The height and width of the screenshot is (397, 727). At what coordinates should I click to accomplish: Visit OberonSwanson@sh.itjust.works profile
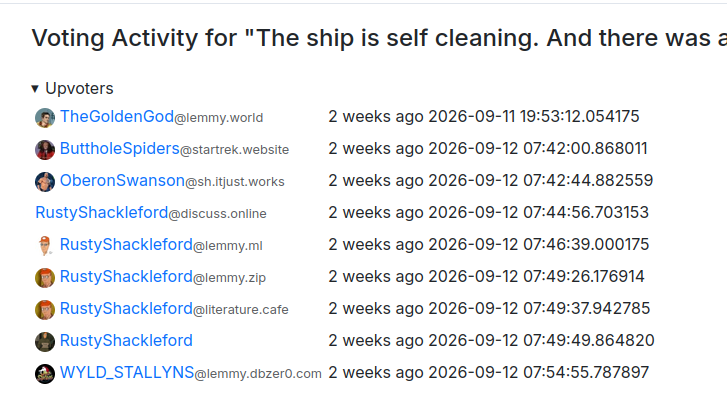(x=172, y=180)
